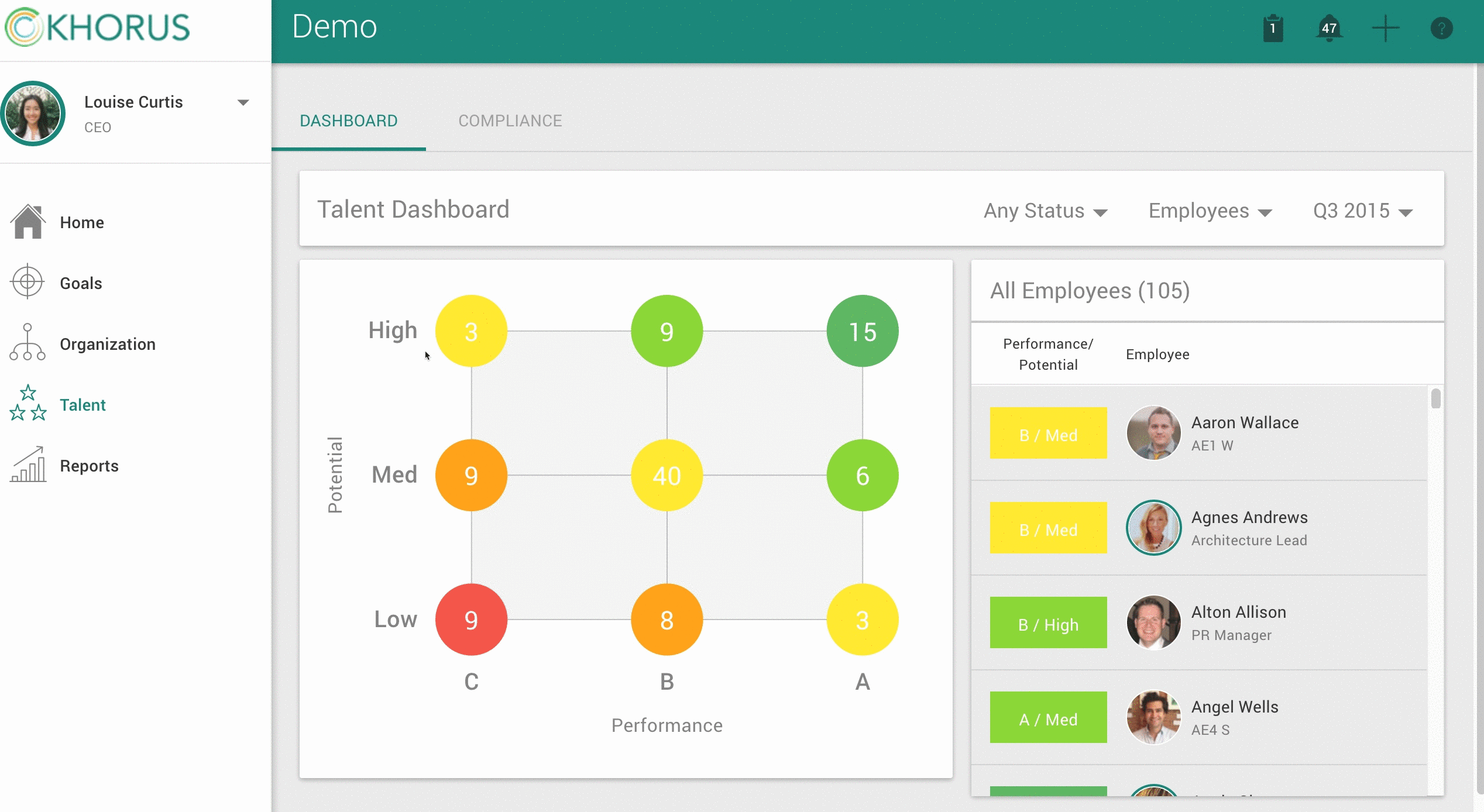The height and width of the screenshot is (812, 1484).
Task: Click the Talent stars icon
Action: 28,404
